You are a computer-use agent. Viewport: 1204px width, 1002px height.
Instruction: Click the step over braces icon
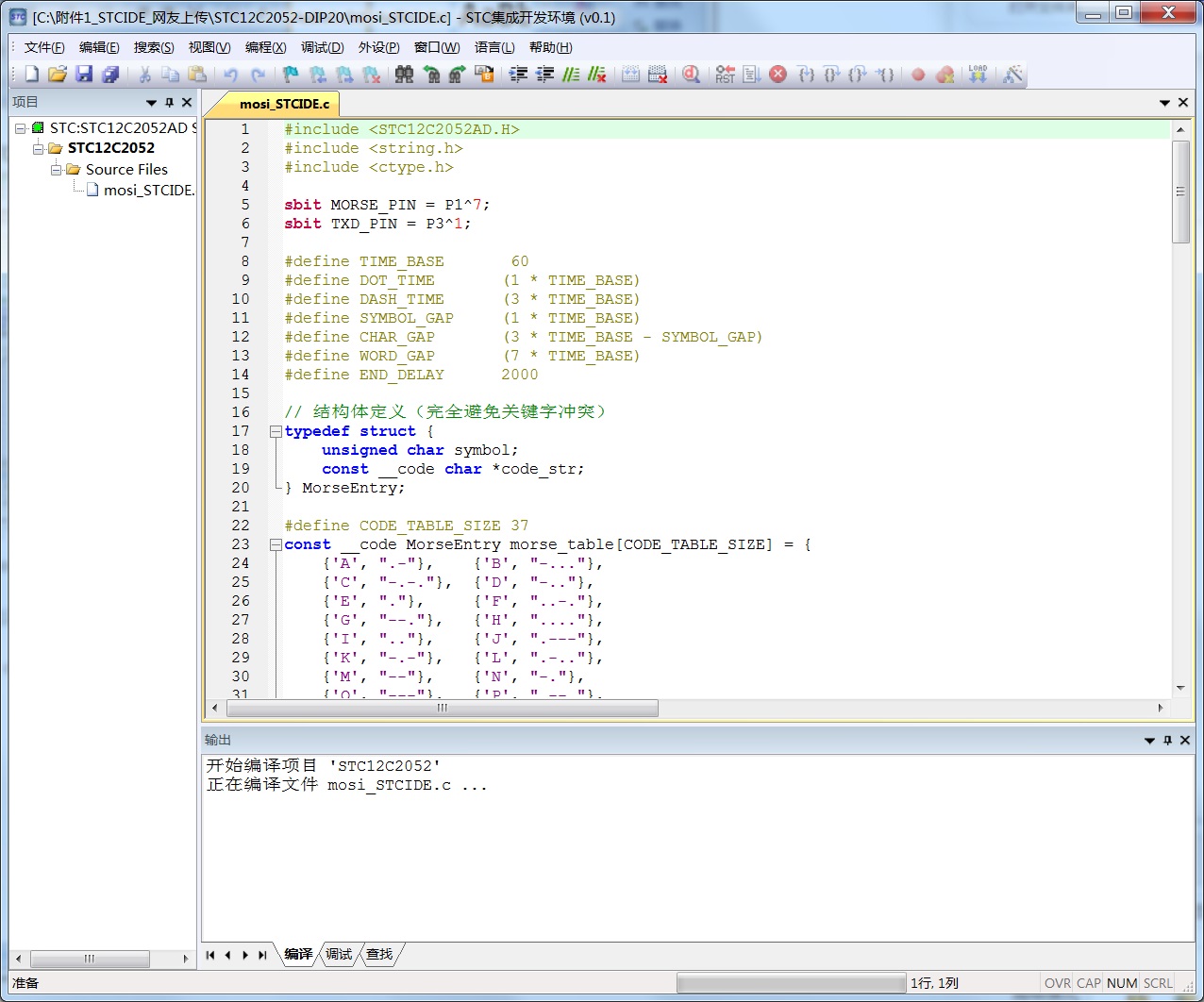(831, 75)
